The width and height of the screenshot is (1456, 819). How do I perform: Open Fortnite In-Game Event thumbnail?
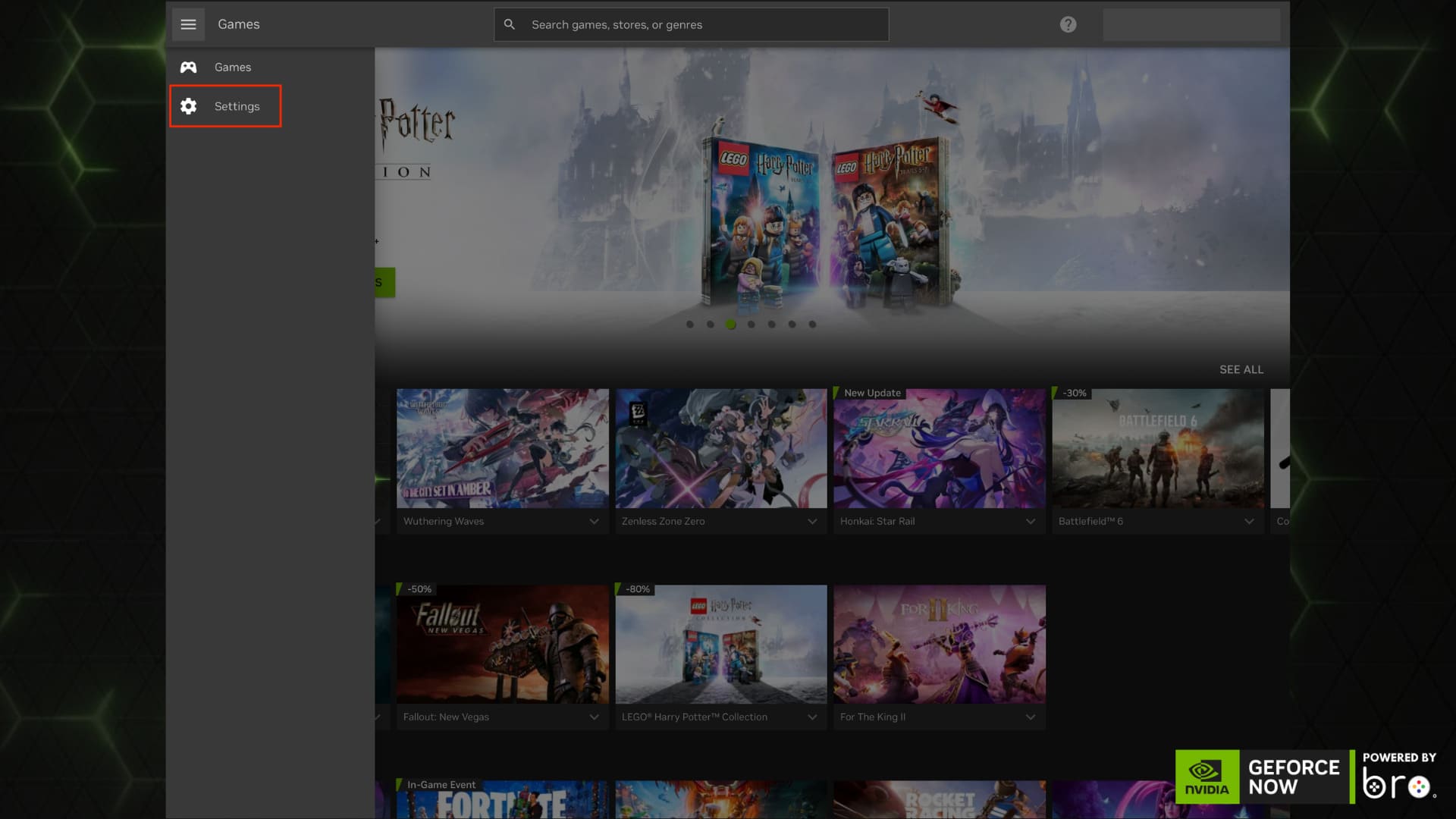tap(503, 799)
